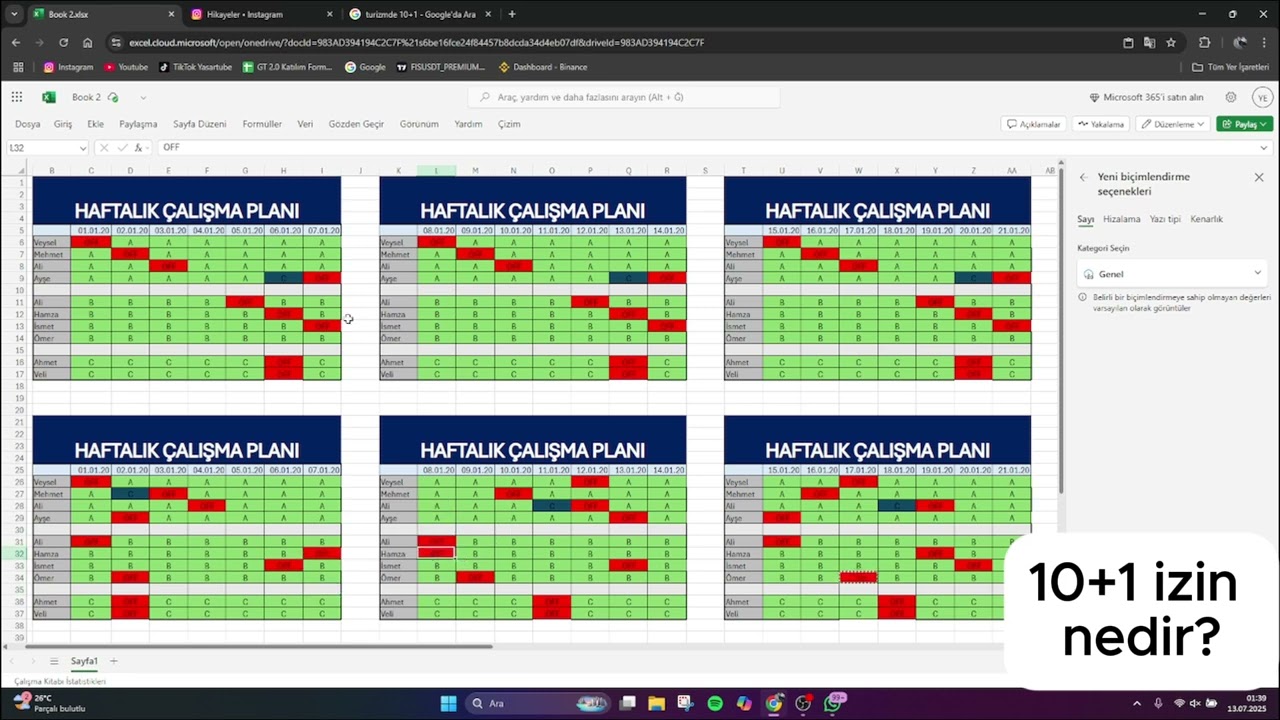
Task: Open the green Paylaş dropdown button
Action: pos(1244,124)
